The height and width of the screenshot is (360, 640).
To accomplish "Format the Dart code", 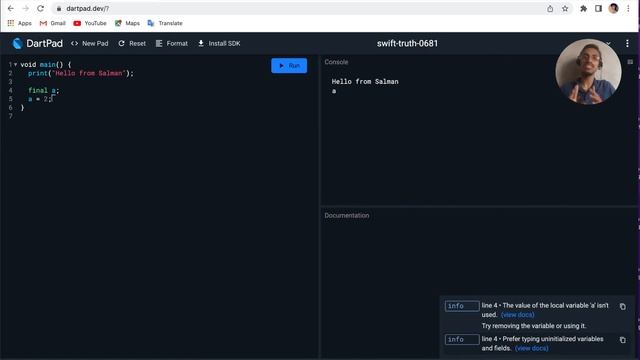I will coord(172,43).
